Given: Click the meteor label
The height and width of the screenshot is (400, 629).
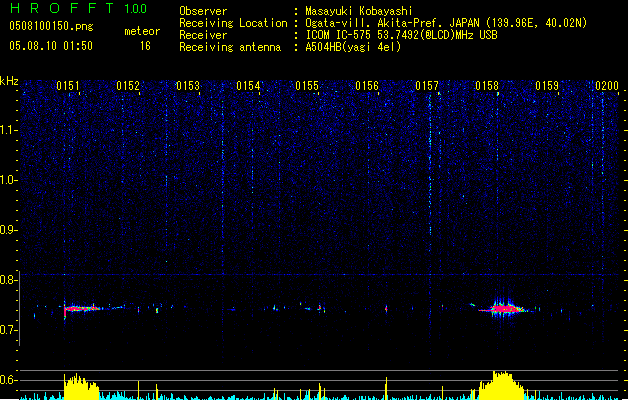Looking at the screenshot, I should (142, 31).
